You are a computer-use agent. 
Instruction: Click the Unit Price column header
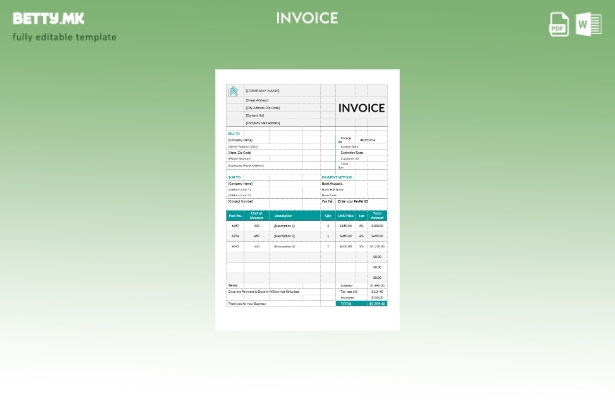point(345,215)
